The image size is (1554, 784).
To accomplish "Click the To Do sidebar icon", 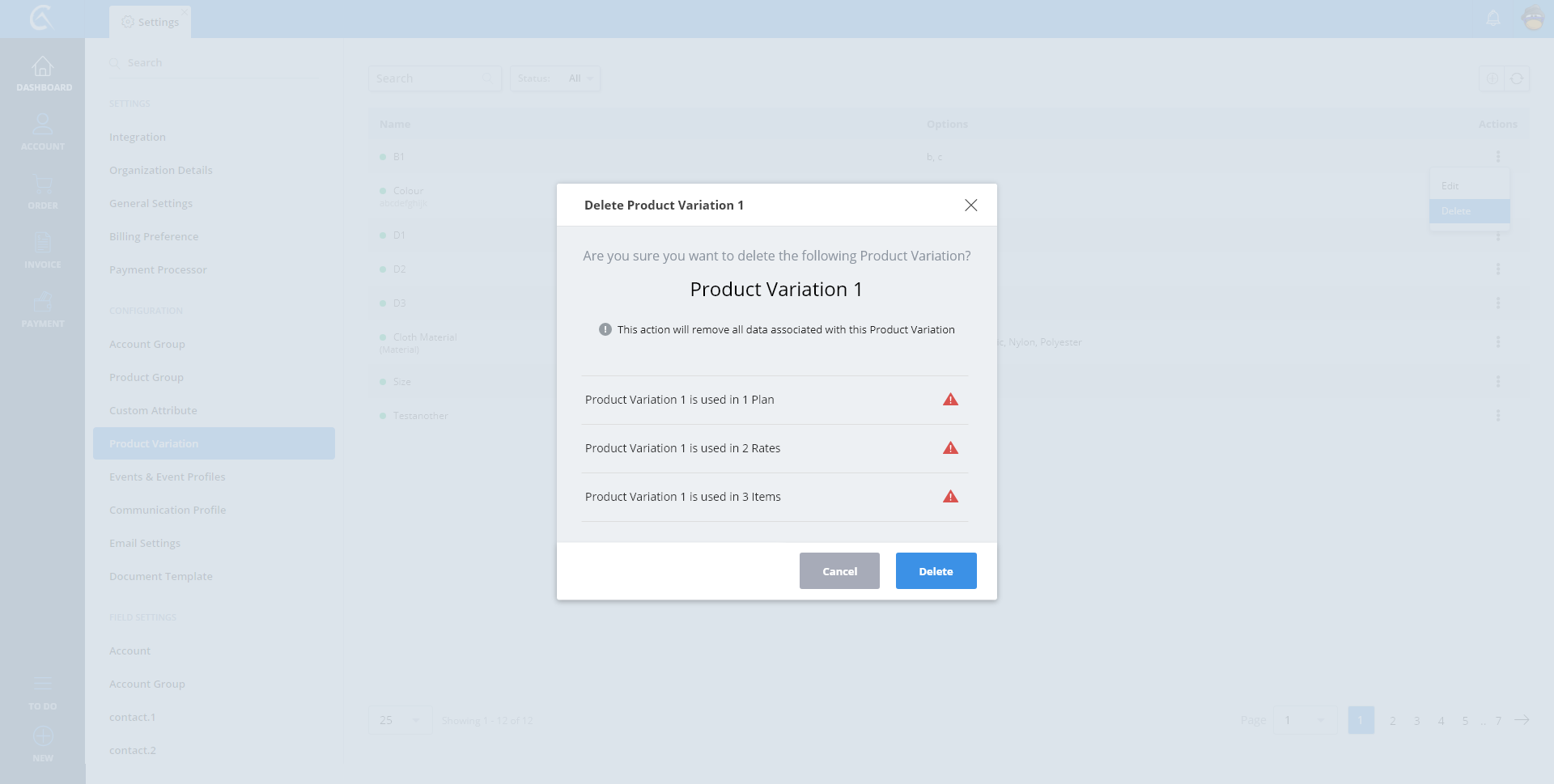I will click(x=43, y=684).
